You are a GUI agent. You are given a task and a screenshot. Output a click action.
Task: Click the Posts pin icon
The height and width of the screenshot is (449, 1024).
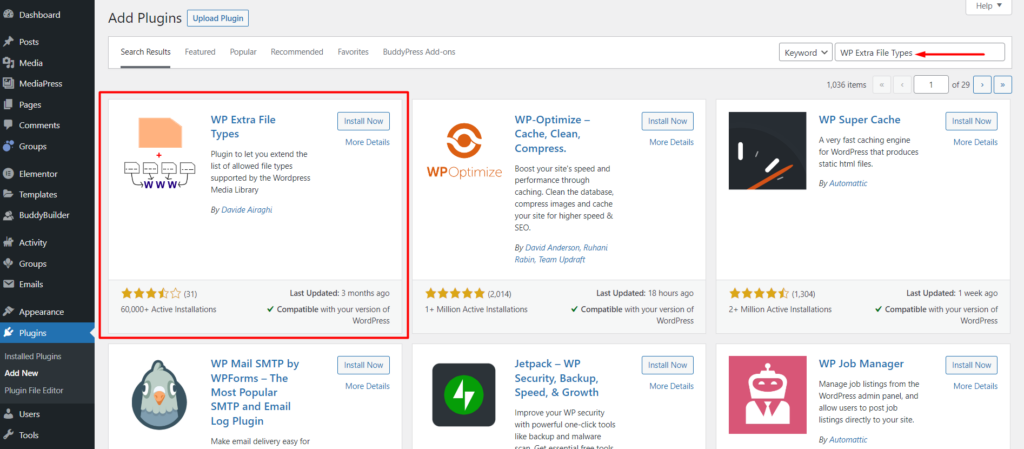pyautogui.click(x=9, y=42)
